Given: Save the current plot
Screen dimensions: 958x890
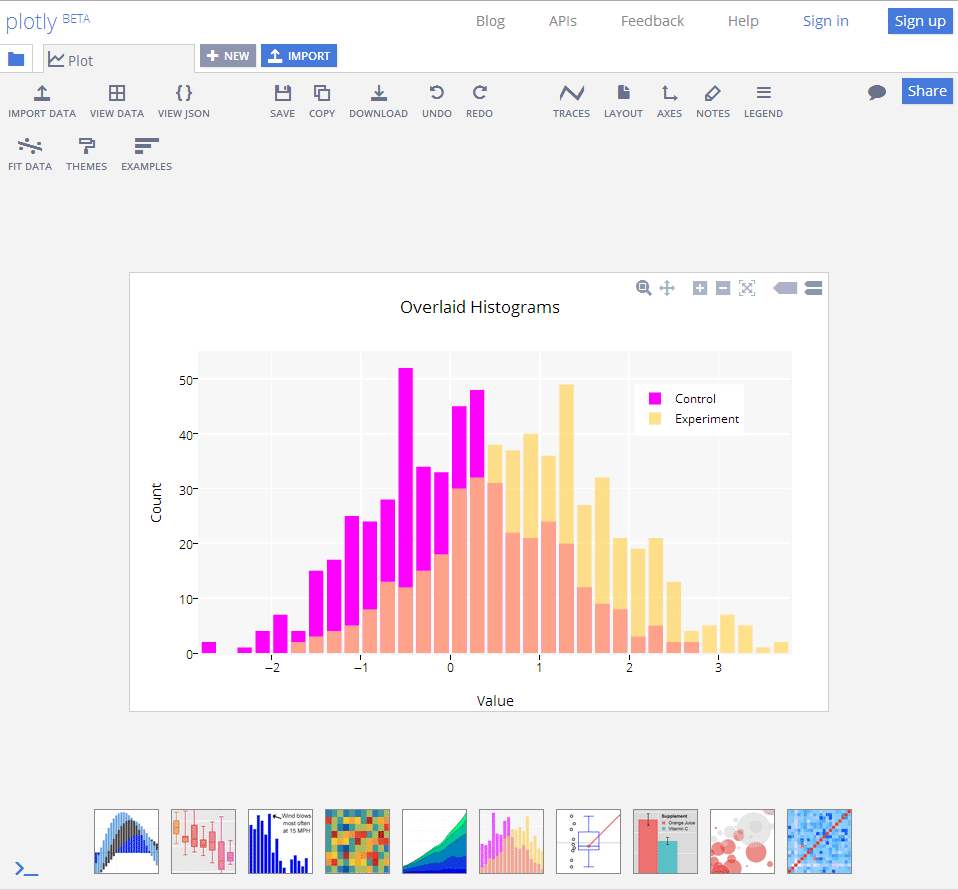Looking at the screenshot, I should [282, 100].
